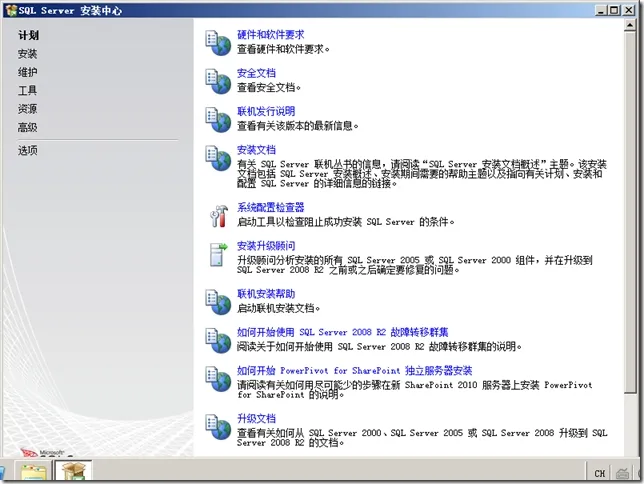This screenshot has height=484, width=644.
Task: Maximize the SQL Server 安装中心 window
Action: click(x=614, y=10)
